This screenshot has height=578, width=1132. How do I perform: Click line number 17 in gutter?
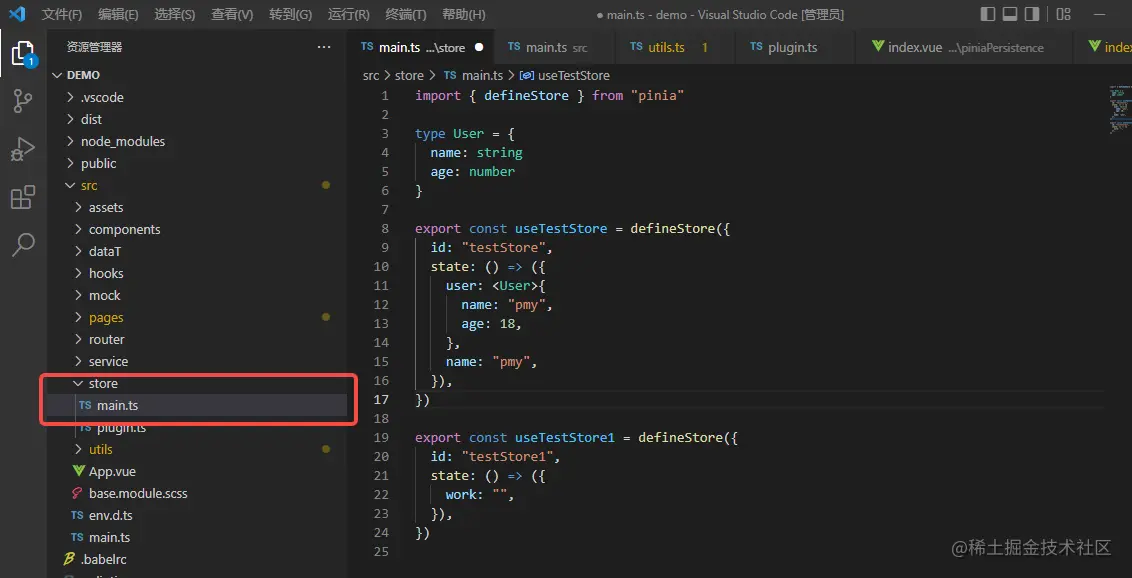[x=380, y=400]
